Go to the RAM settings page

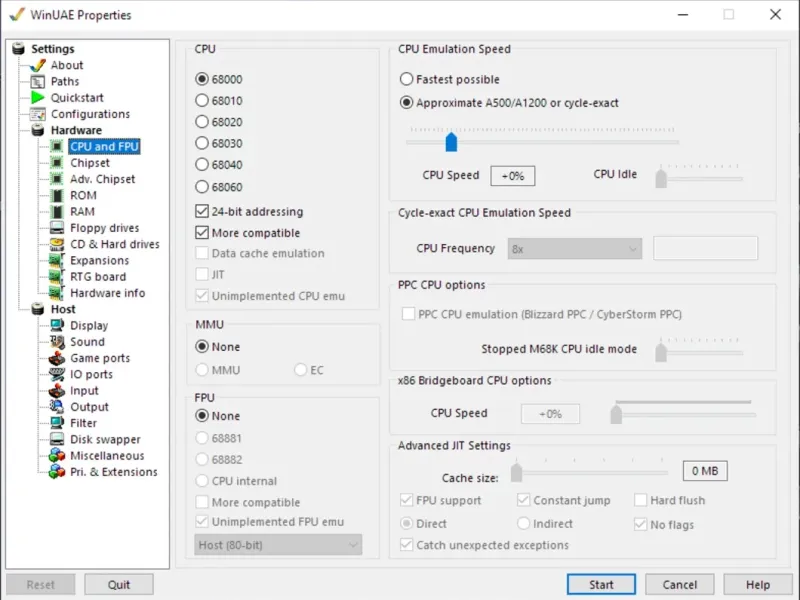pos(82,212)
